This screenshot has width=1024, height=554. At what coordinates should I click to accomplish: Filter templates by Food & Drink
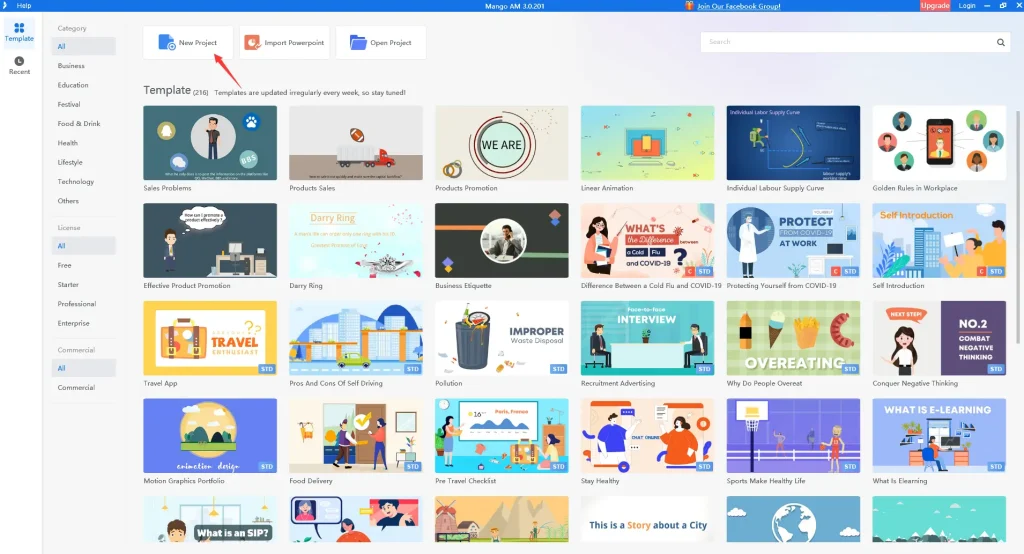coord(79,124)
